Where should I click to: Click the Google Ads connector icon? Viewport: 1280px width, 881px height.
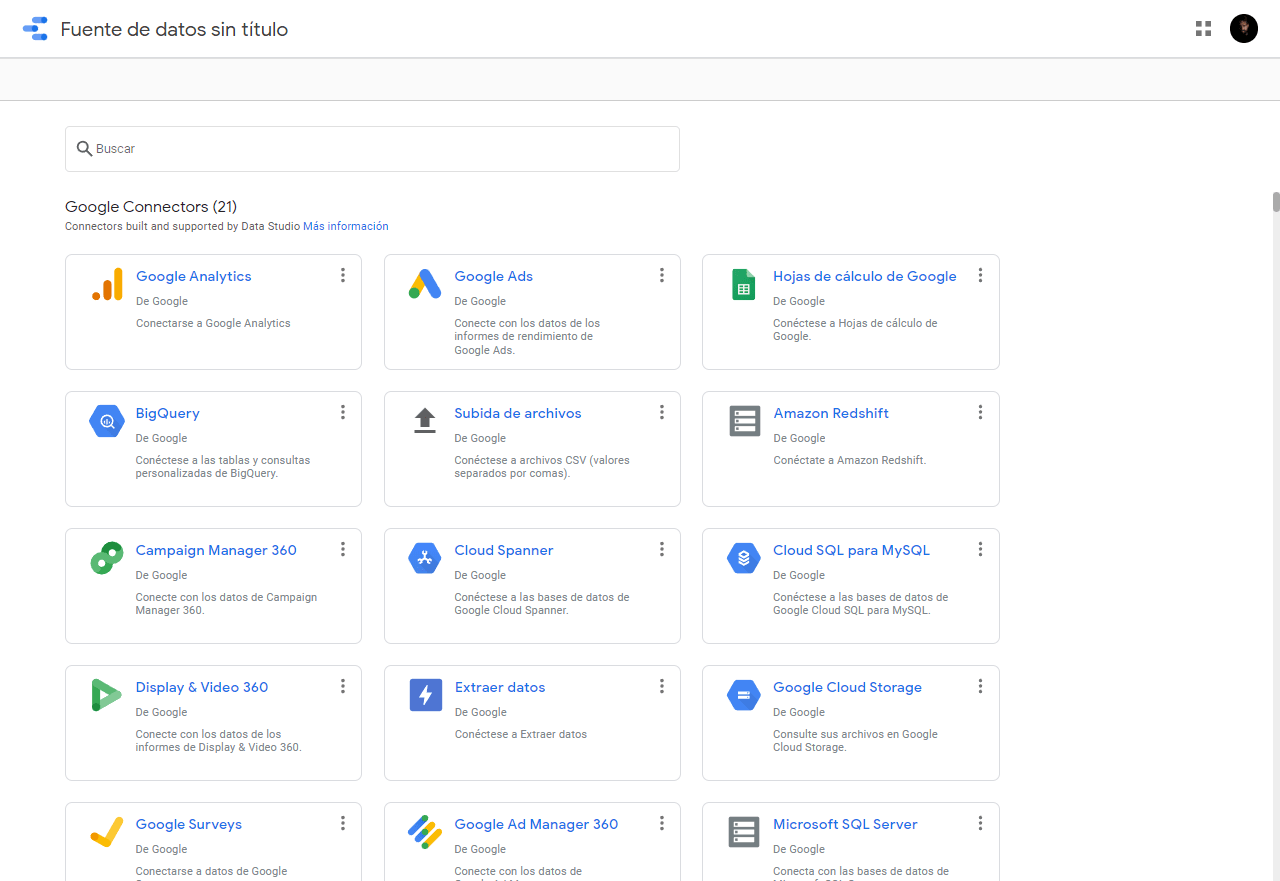pyautogui.click(x=425, y=284)
